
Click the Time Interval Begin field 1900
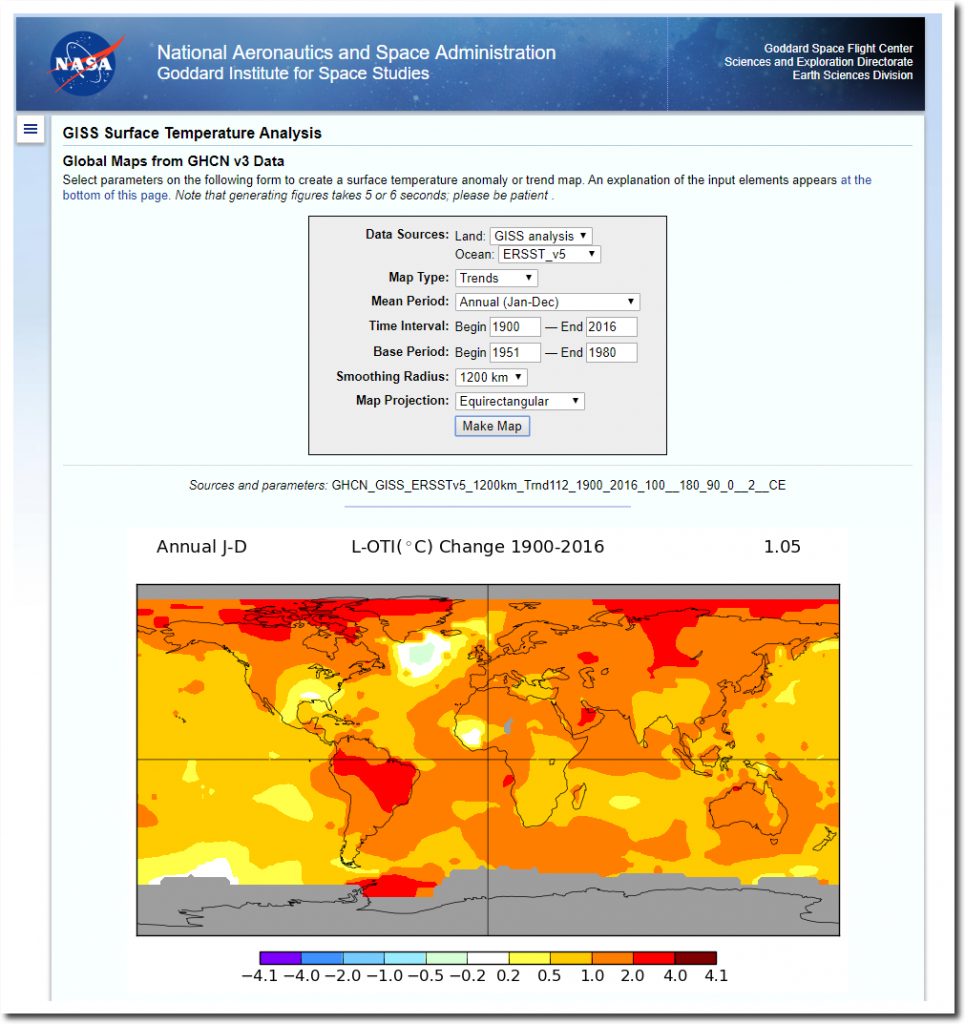pos(515,327)
